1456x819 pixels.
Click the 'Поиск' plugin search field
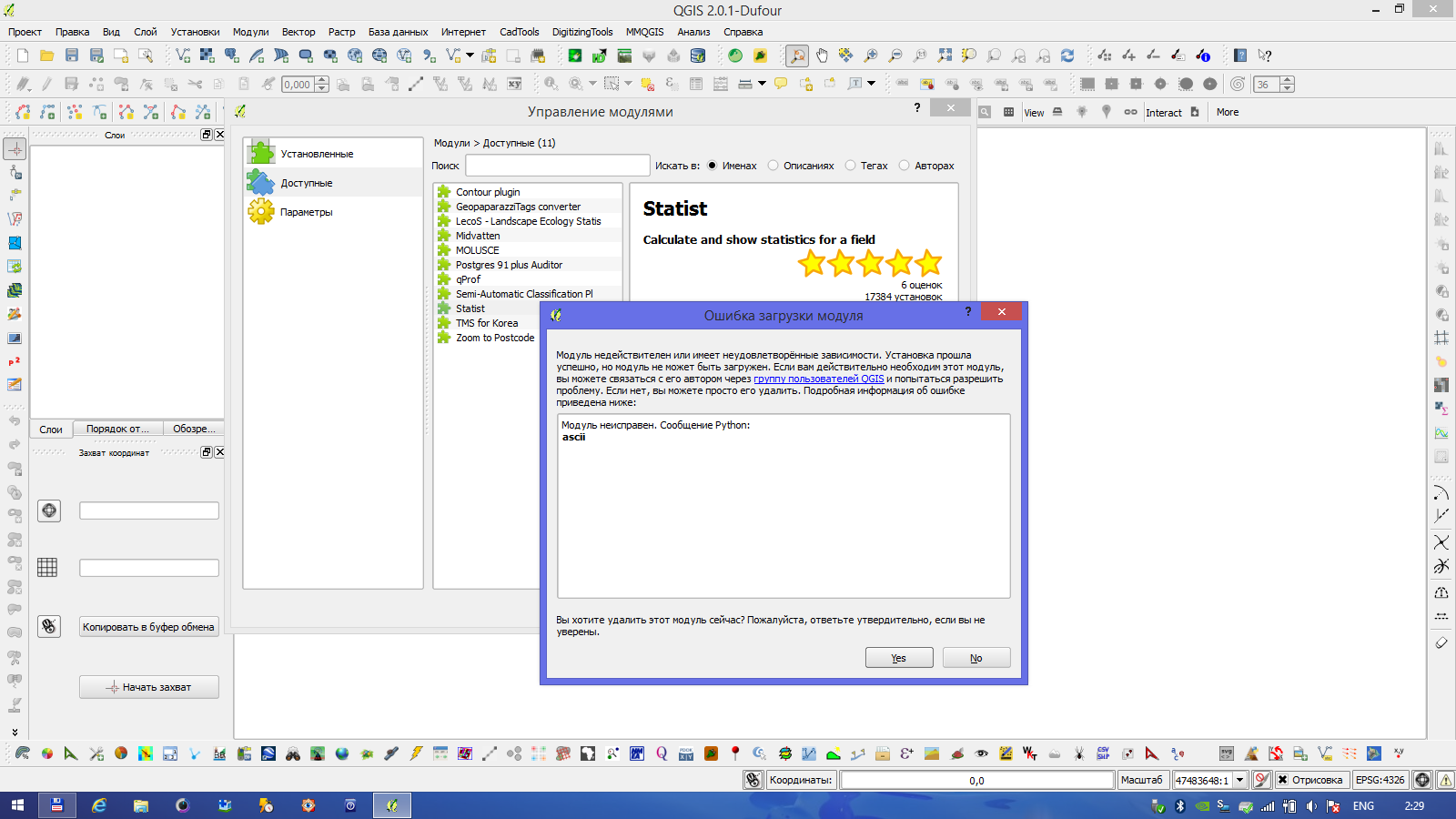557,166
